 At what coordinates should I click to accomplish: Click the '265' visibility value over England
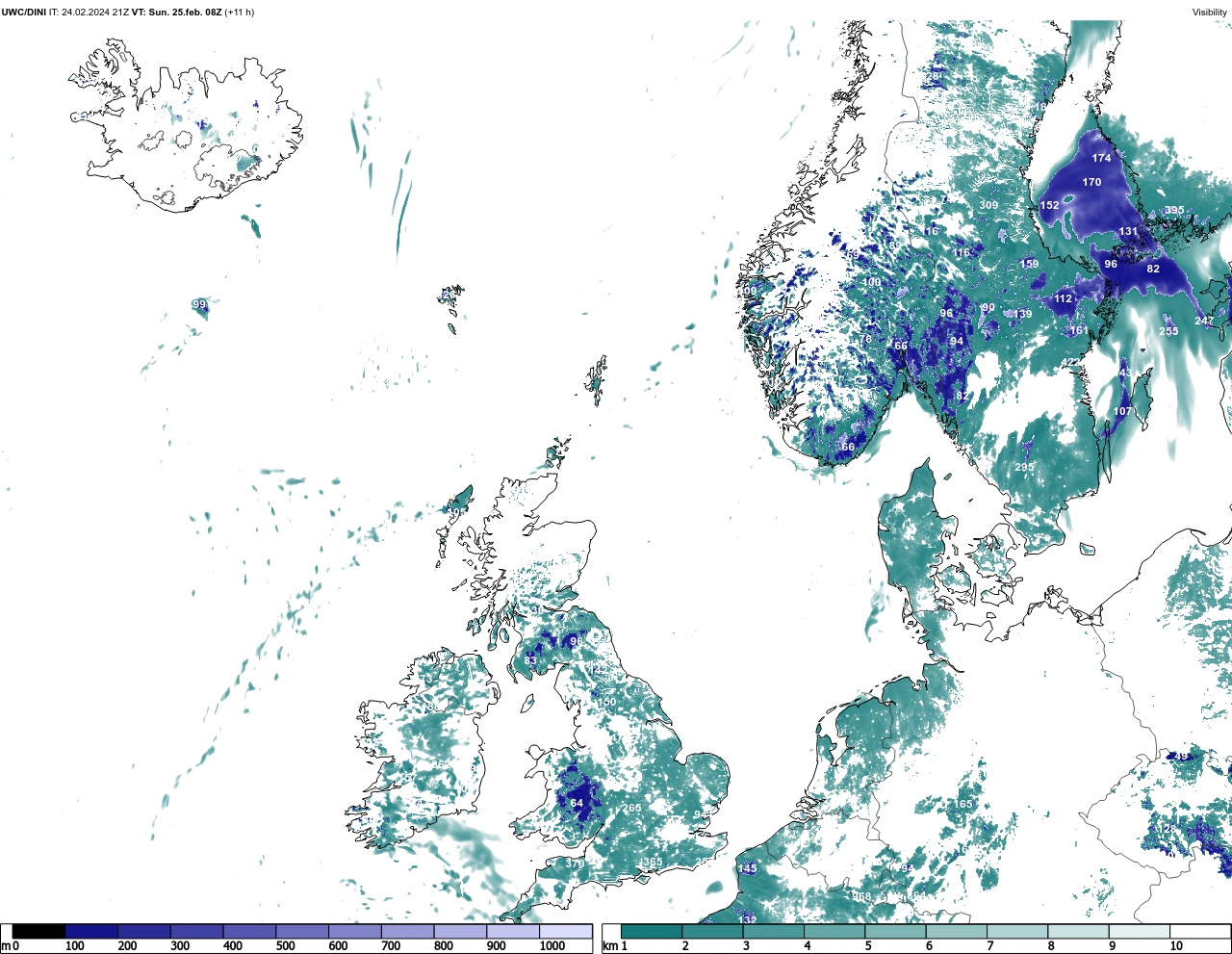point(631,808)
